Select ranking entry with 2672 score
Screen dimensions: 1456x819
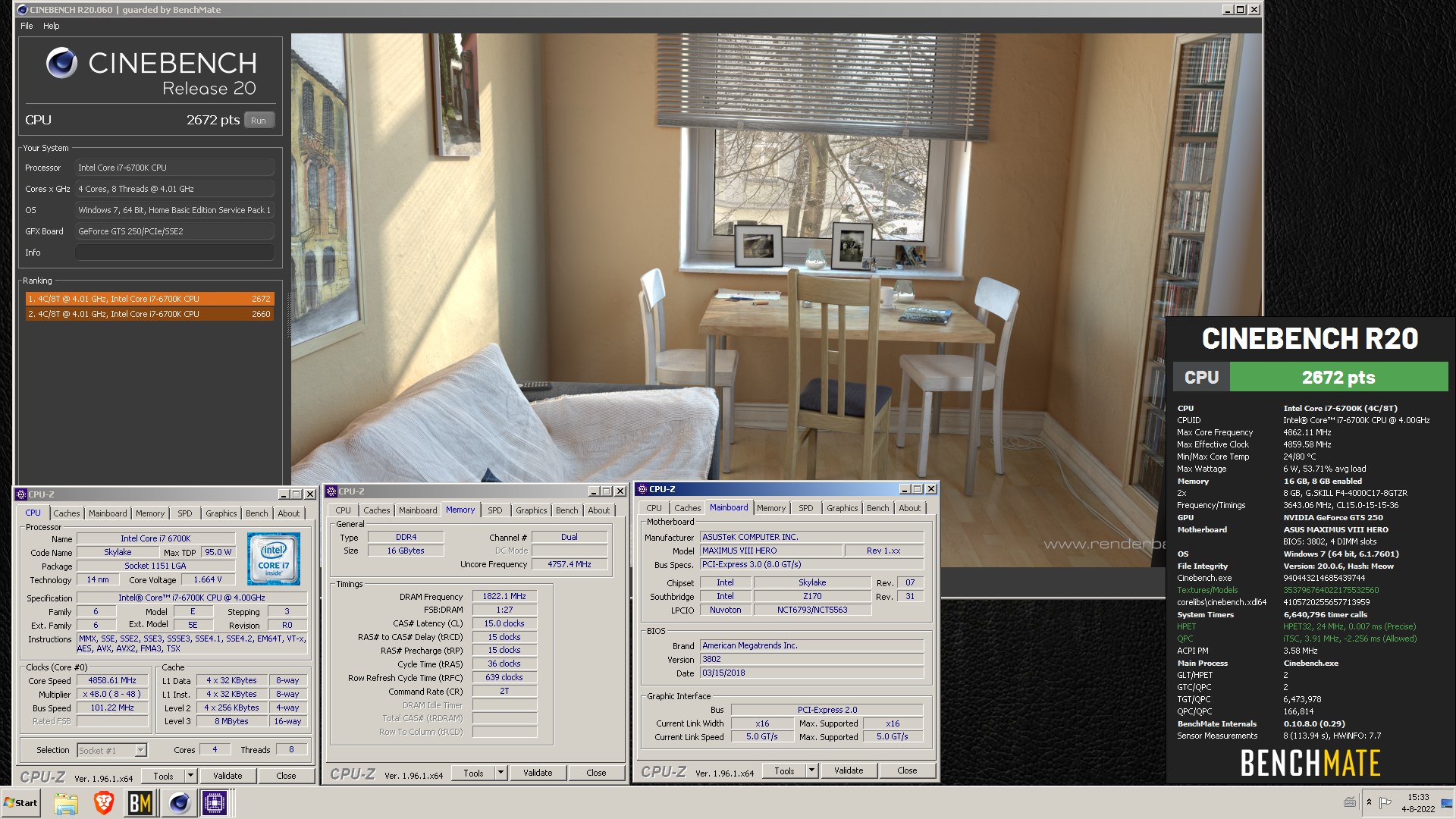pyautogui.click(x=149, y=299)
